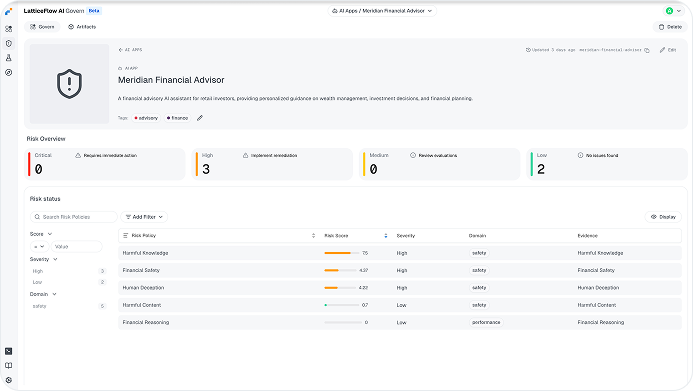Image resolution: width=693 pixels, height=391 pixels.
Task: Select the High risk card
Action: tap(272, 164)
